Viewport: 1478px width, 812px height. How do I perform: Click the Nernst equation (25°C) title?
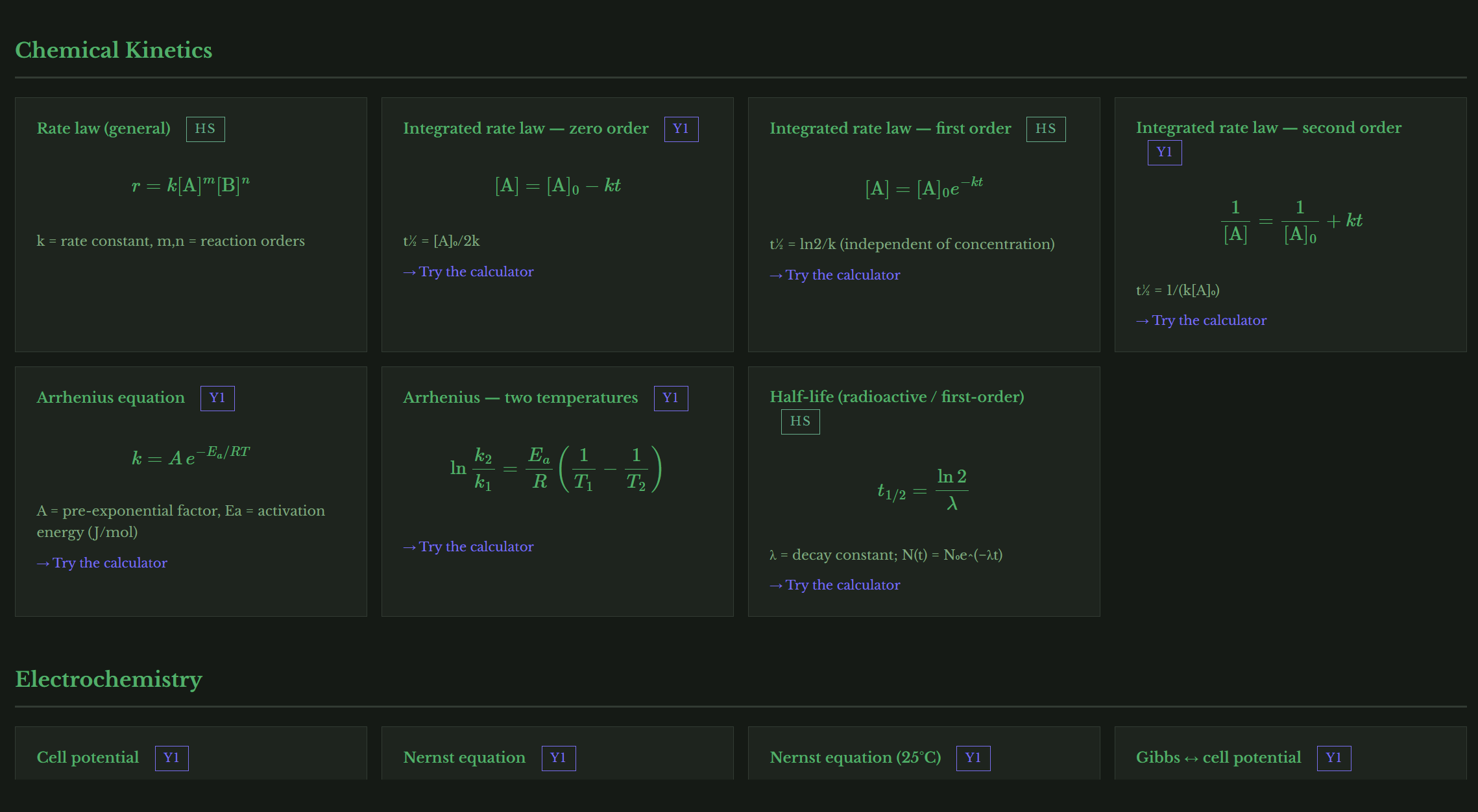855,758
